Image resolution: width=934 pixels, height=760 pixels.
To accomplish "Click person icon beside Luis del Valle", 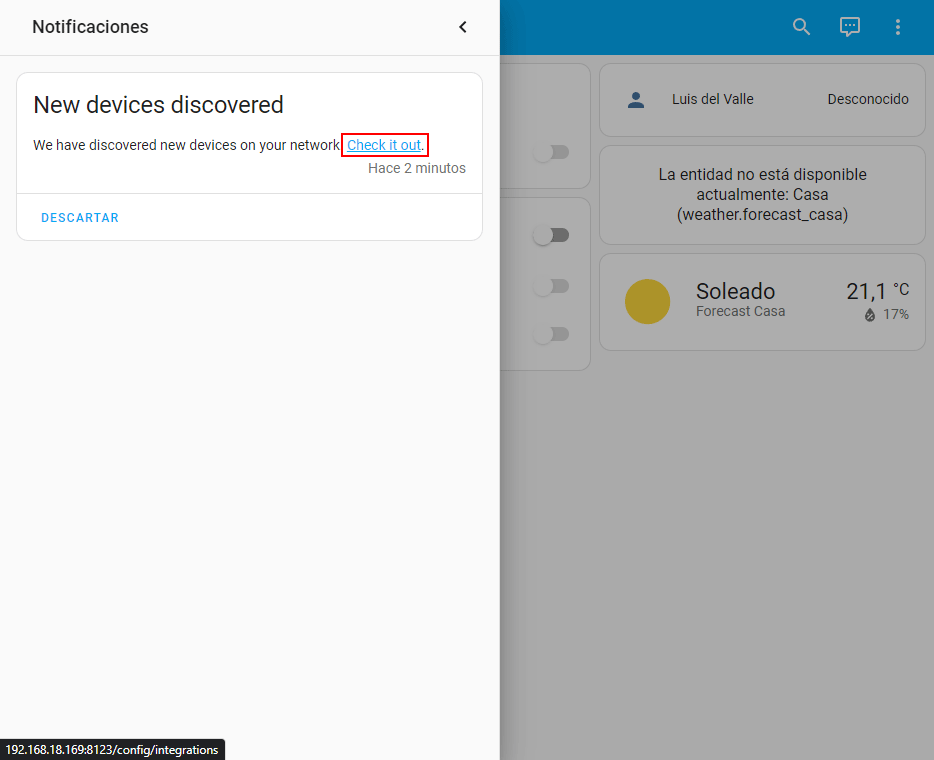I will (635, 100).
